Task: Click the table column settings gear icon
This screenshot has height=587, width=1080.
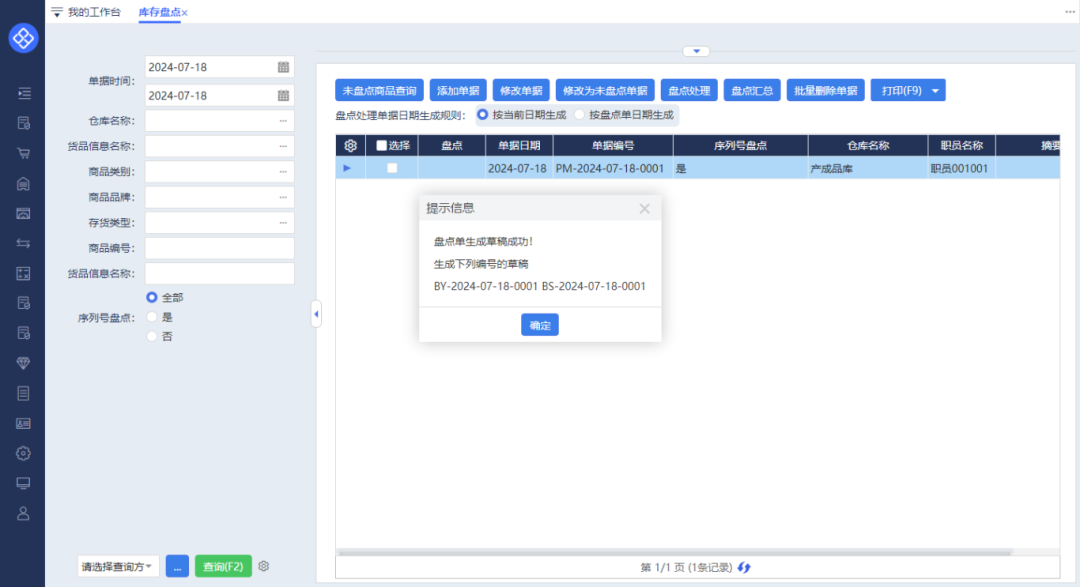Action: click(350, 145)
